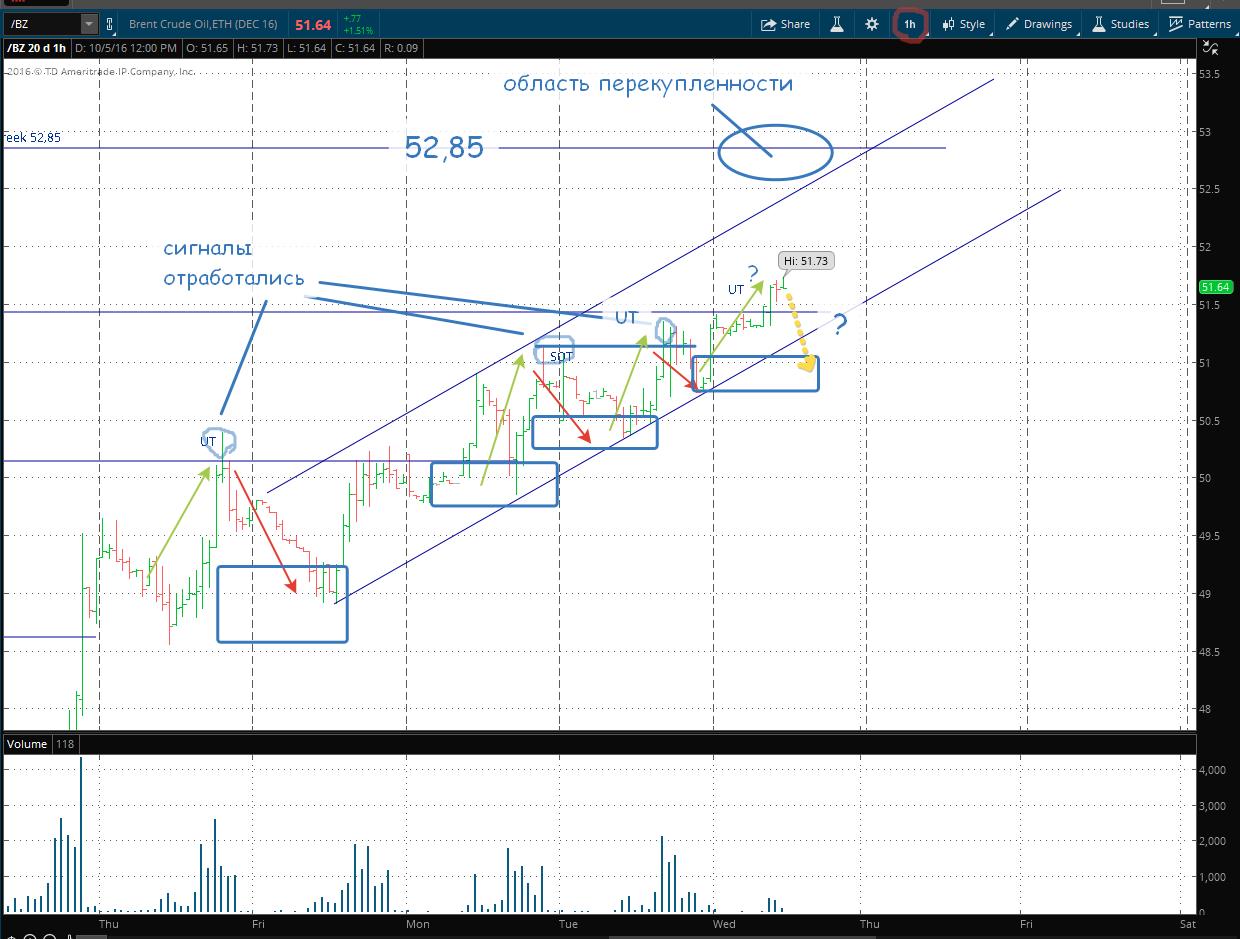The image size is (1240, 939).
Task: Click the Volume study label
Action: tap(26, 744)
